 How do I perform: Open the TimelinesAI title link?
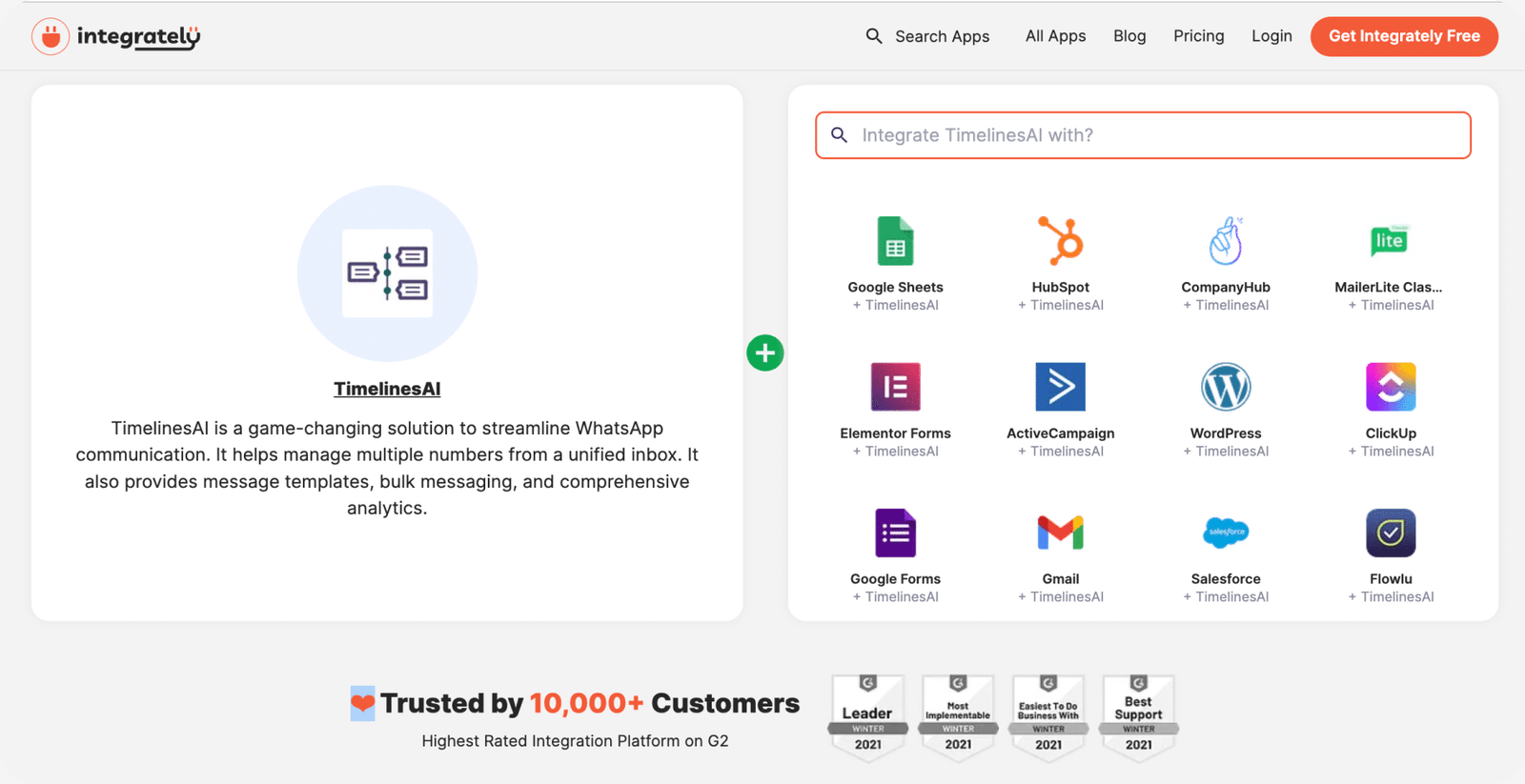(387, 389)
